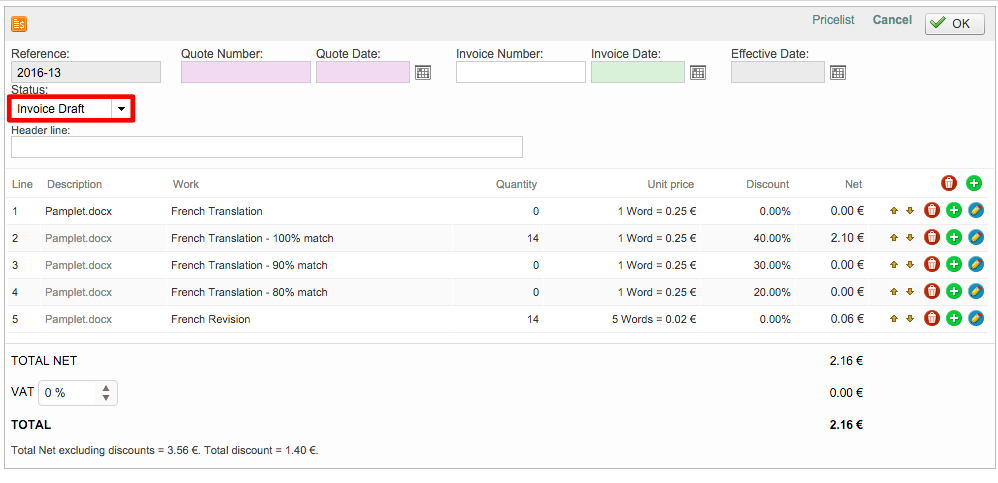Click the pink Quote Number field
Screen dimensions: 998x483
click(245, 72)
